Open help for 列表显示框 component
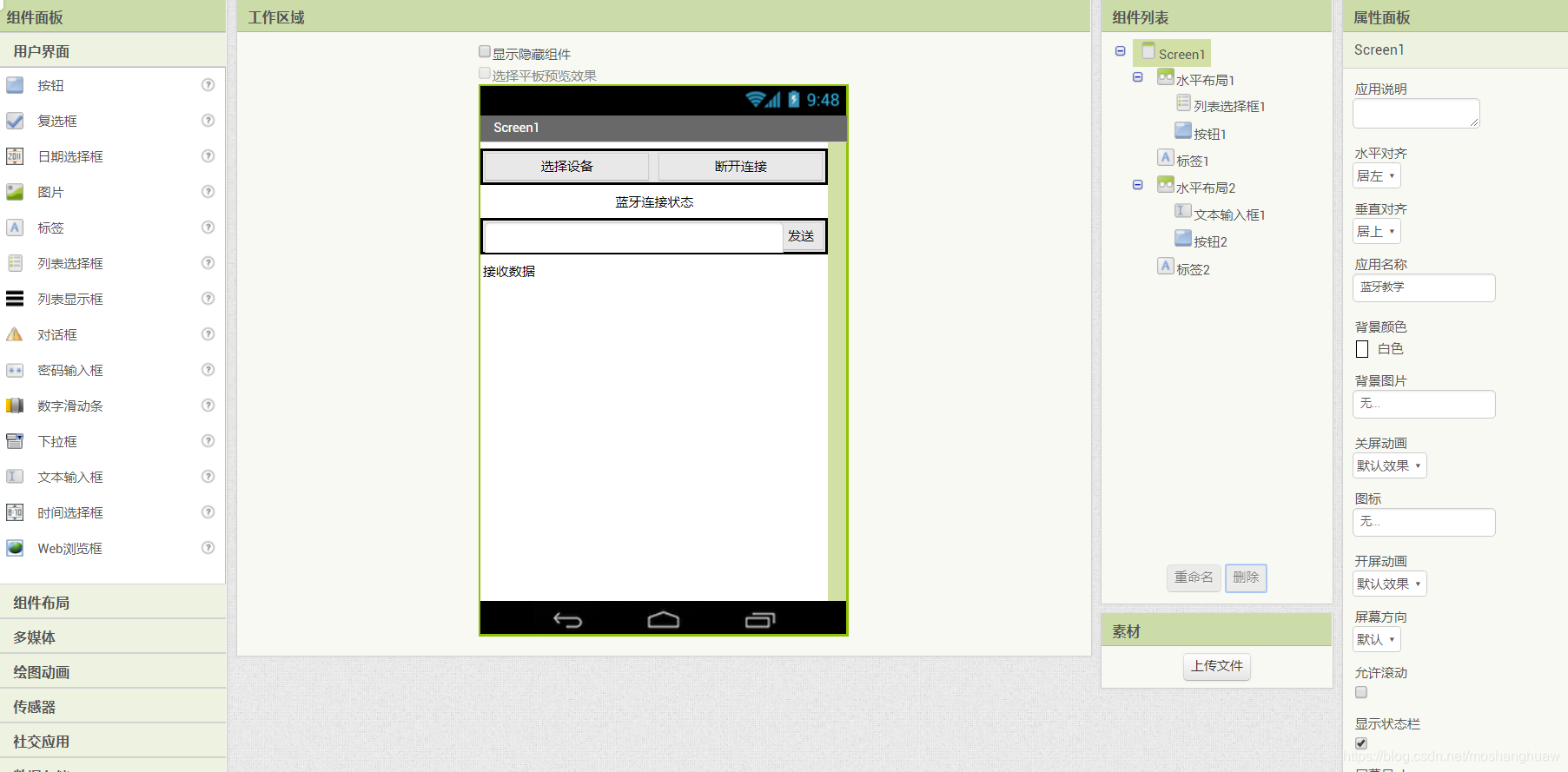This screenshot has width=1568, height=772. pyautogui.click(x=208, y=299)
